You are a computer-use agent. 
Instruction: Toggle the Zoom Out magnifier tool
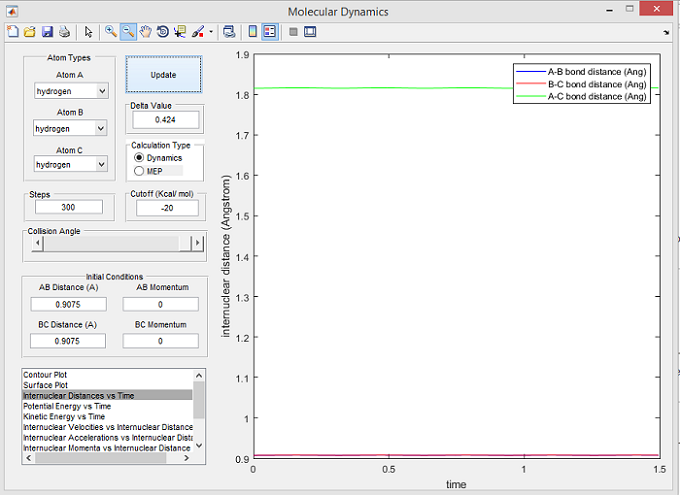128,31
